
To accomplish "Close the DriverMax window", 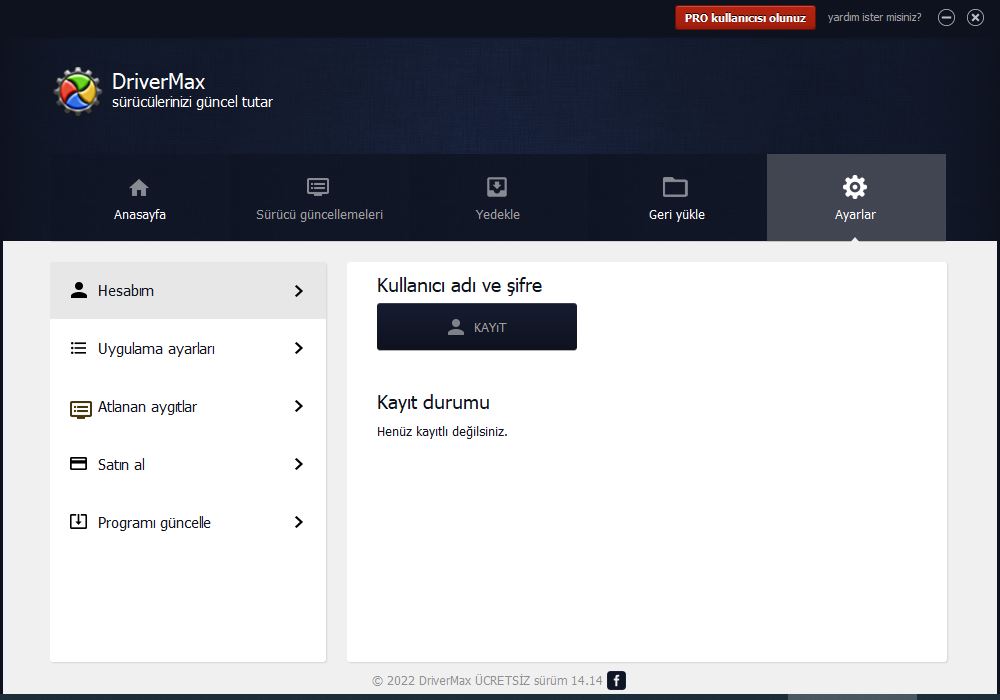I will [x=975, y=18].
